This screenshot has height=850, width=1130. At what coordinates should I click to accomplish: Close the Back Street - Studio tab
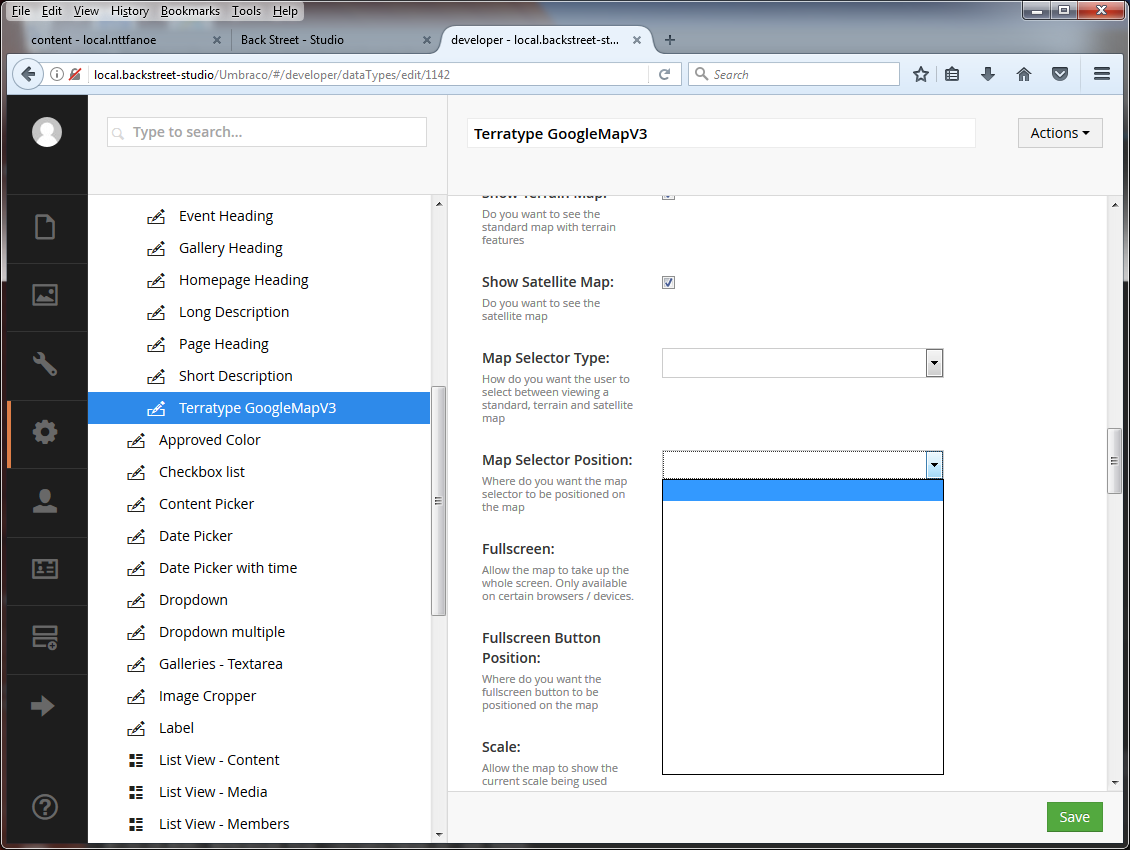point(427,40)
